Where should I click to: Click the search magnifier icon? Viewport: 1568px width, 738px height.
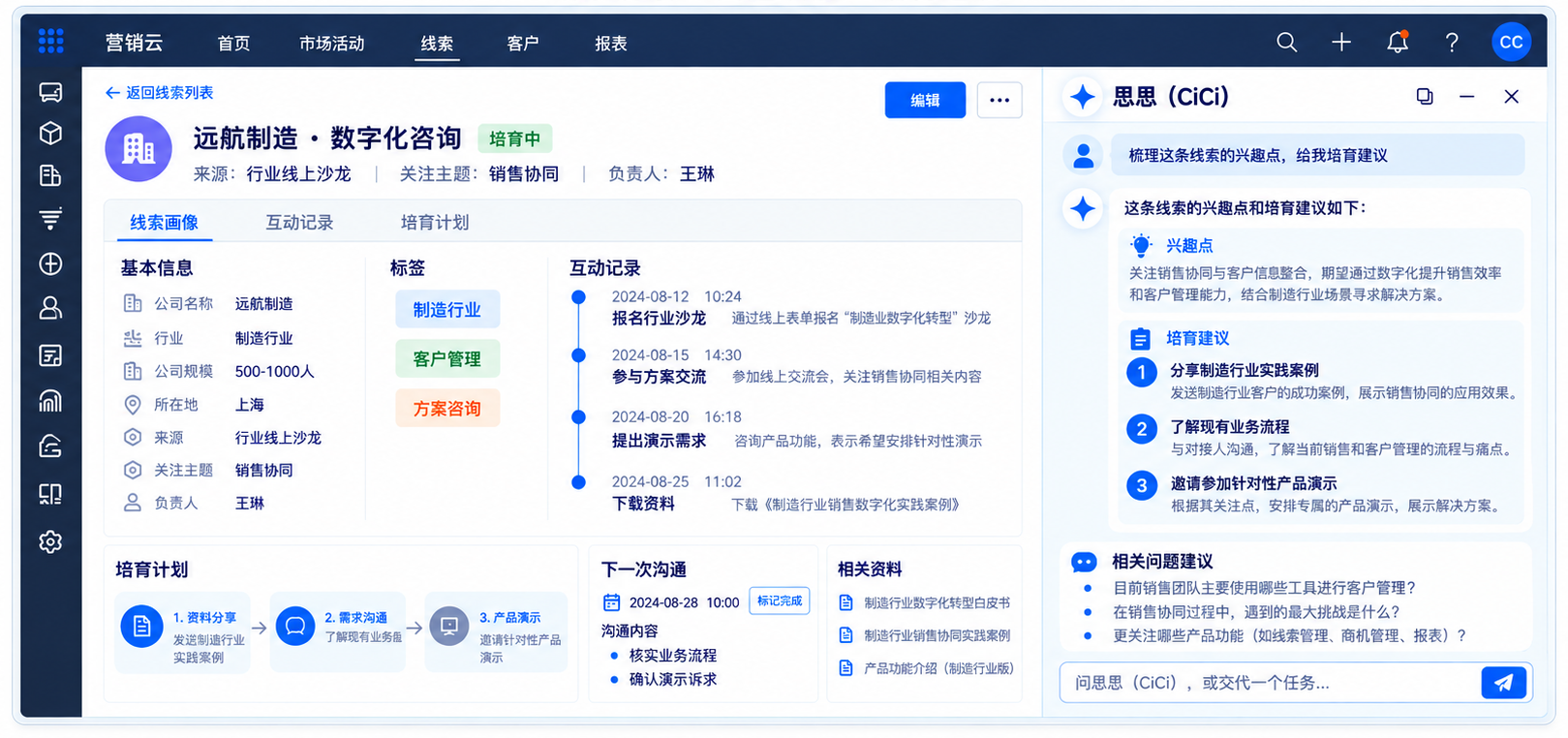coord(1286,42)
